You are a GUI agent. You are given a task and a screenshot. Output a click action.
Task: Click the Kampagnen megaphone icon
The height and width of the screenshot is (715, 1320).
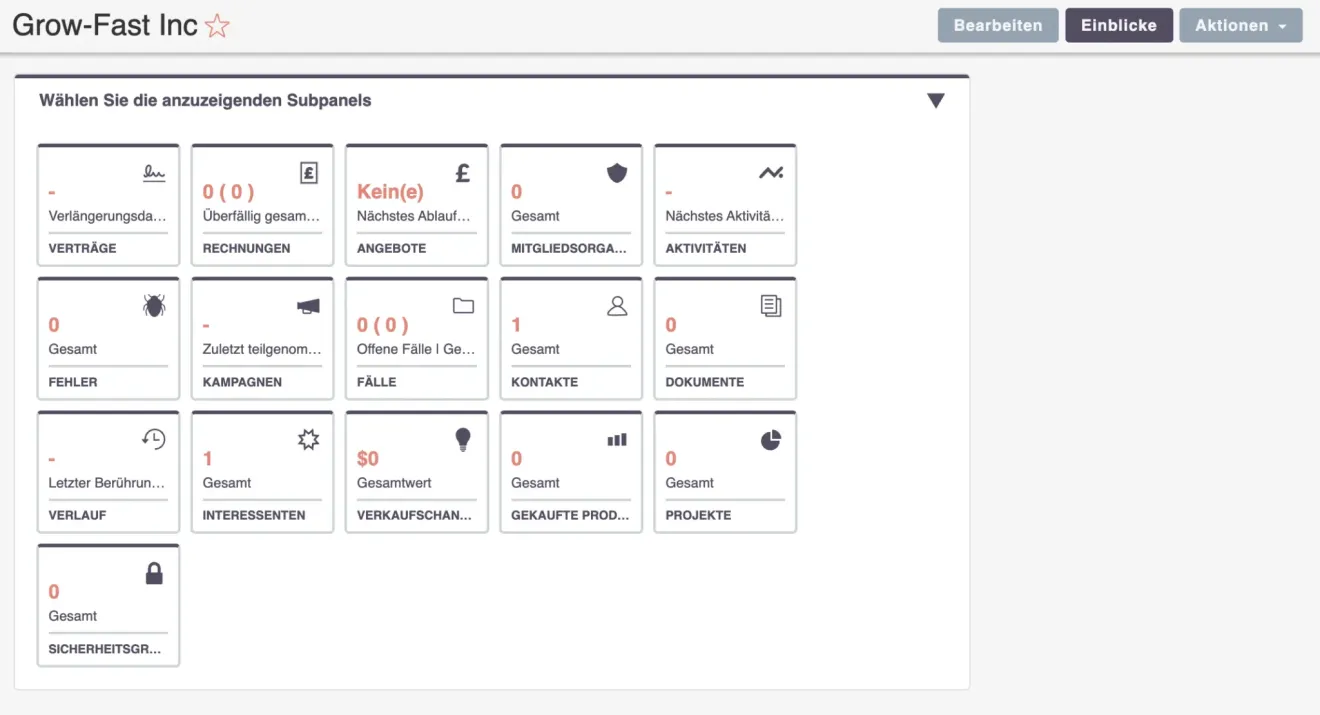coord(308,305)
